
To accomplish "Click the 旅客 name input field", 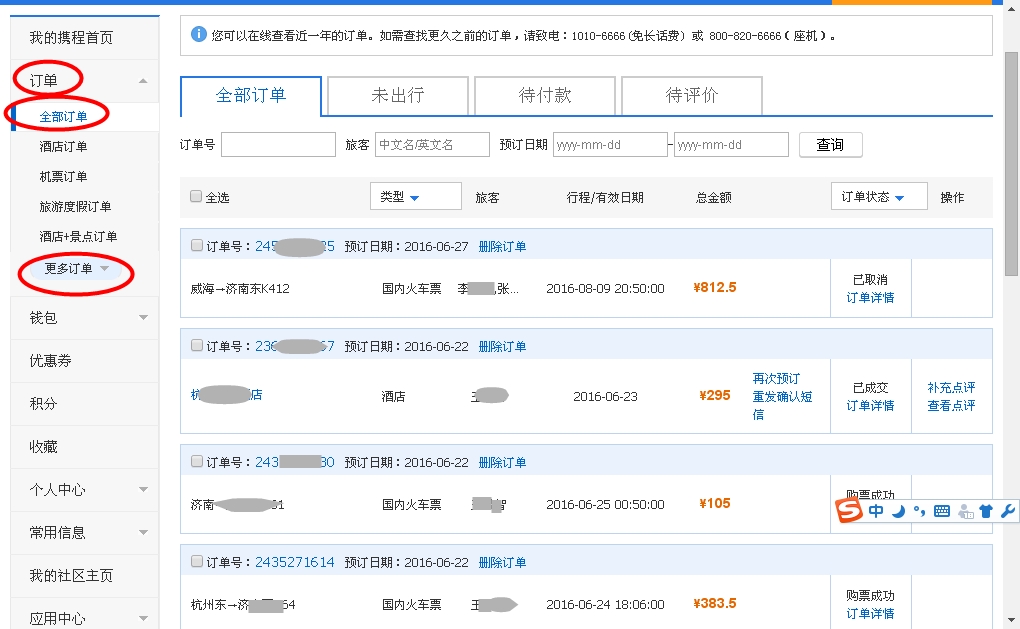I will click(x=432, y=144).
